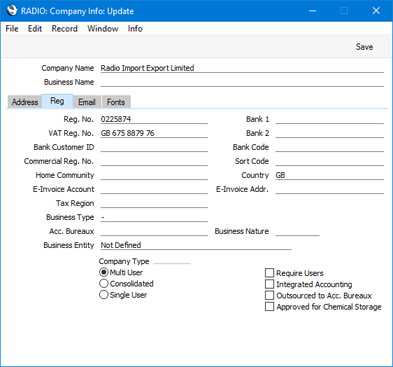Toggle Approved for Chemical Storage

pyautogui.click(x=269, y=307)
